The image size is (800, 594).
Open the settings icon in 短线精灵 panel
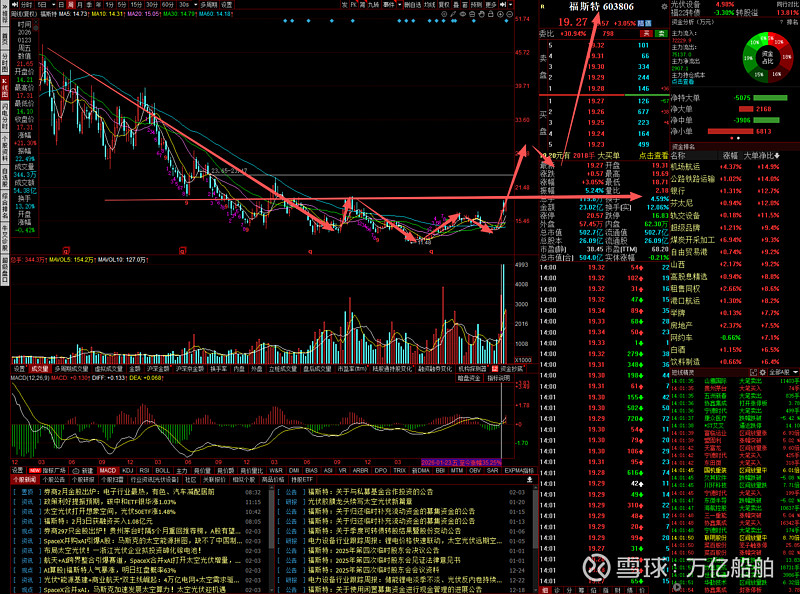pos(763,373)
